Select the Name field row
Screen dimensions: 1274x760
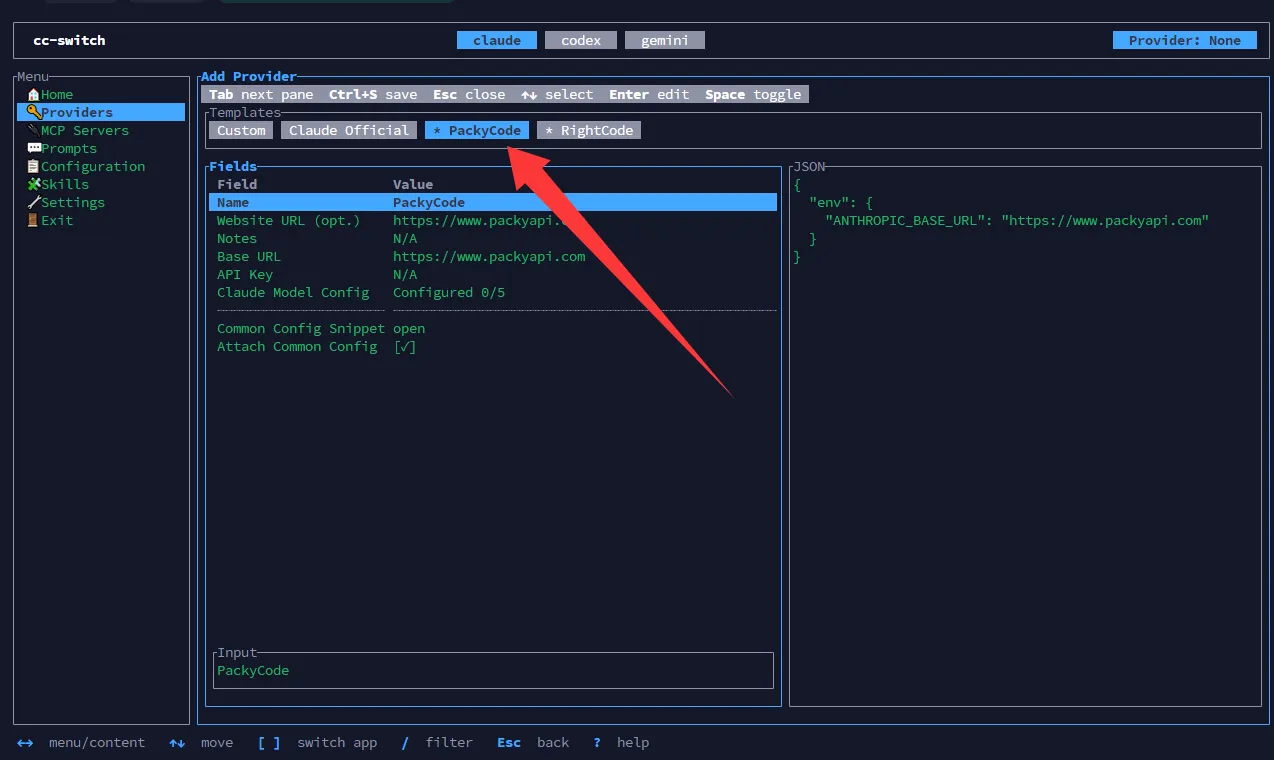[493, 203]
